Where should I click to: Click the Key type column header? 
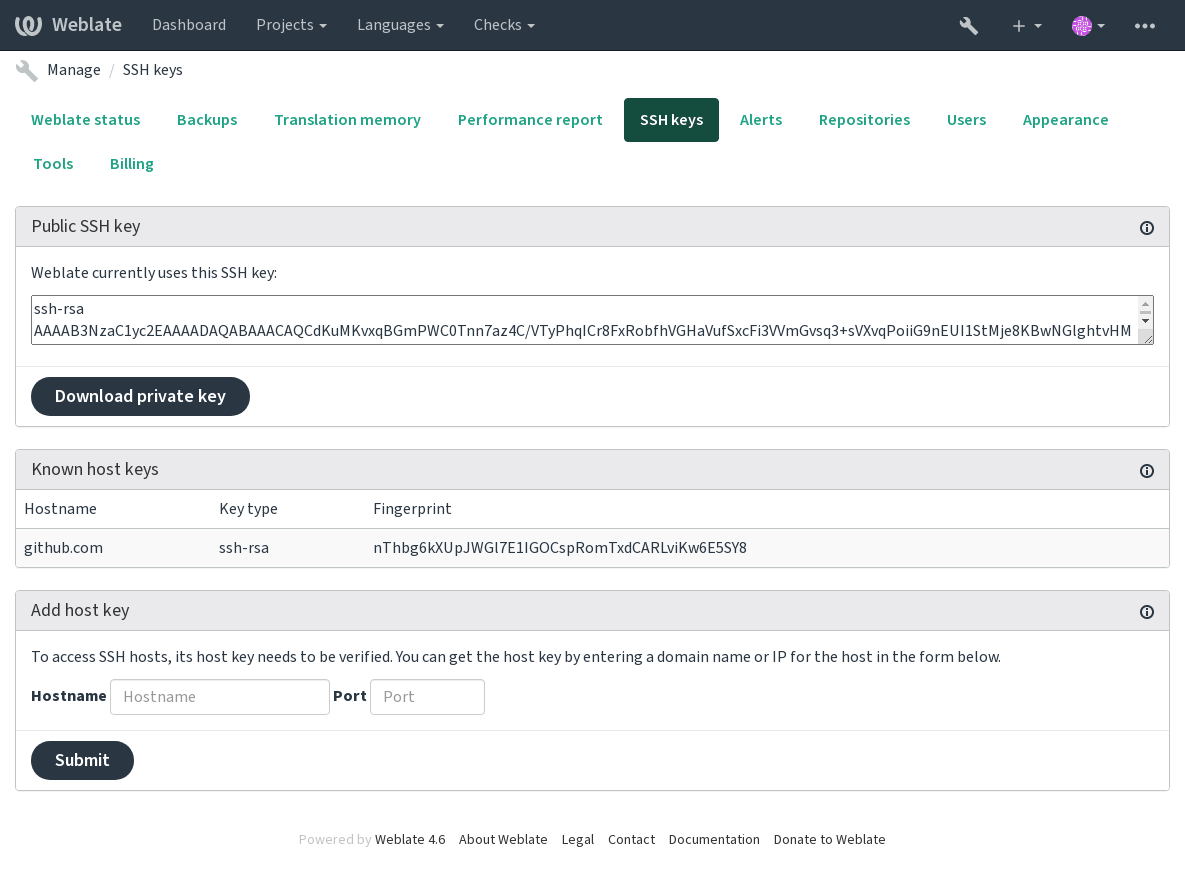click(x=249, y=509)
